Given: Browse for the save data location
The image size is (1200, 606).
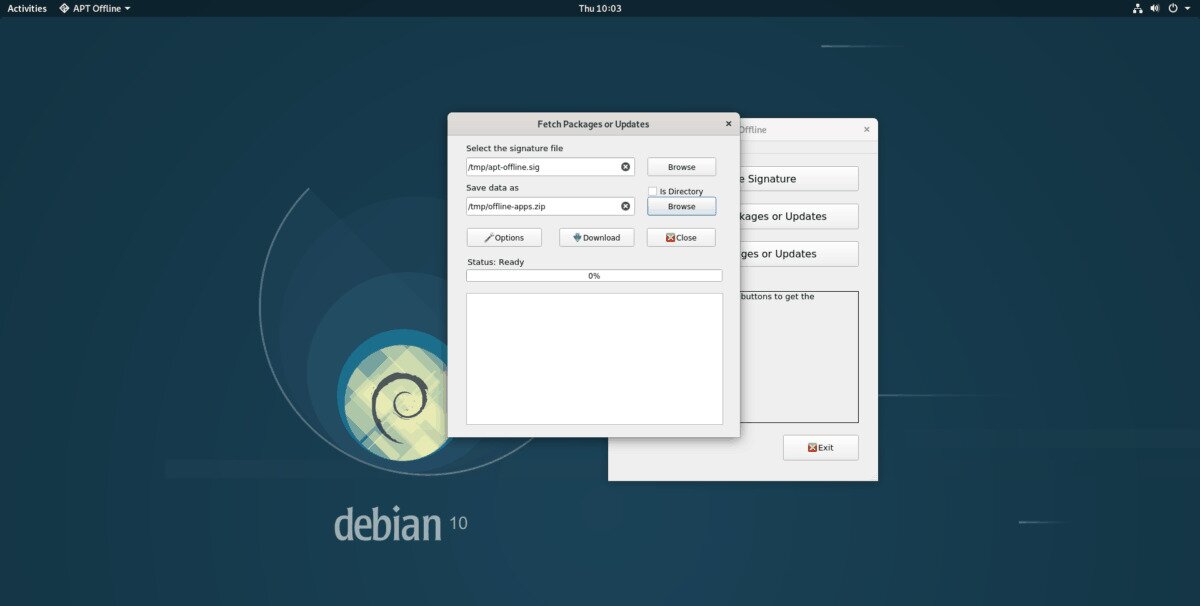Looking at the screenshot, I should point(681,206).
